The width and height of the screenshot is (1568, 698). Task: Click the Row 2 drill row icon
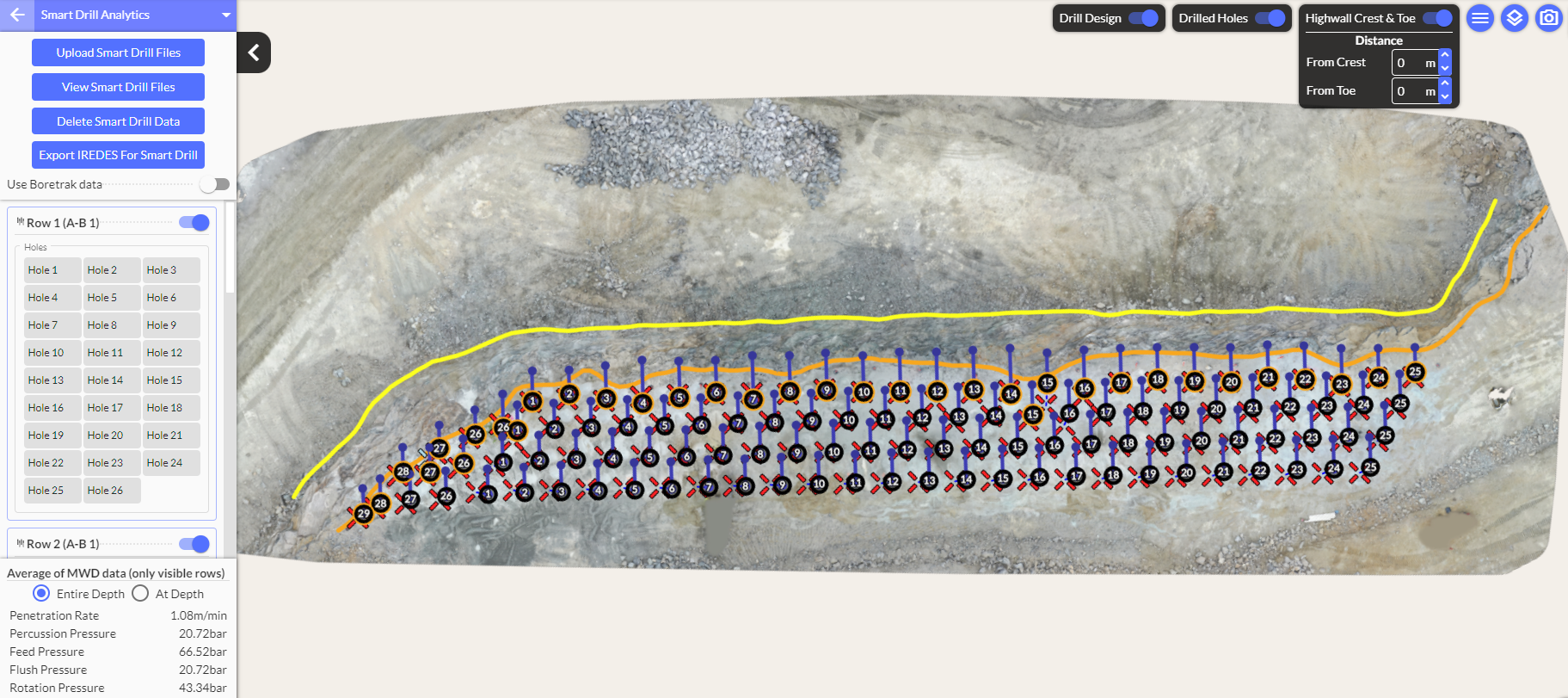[20, 543]
